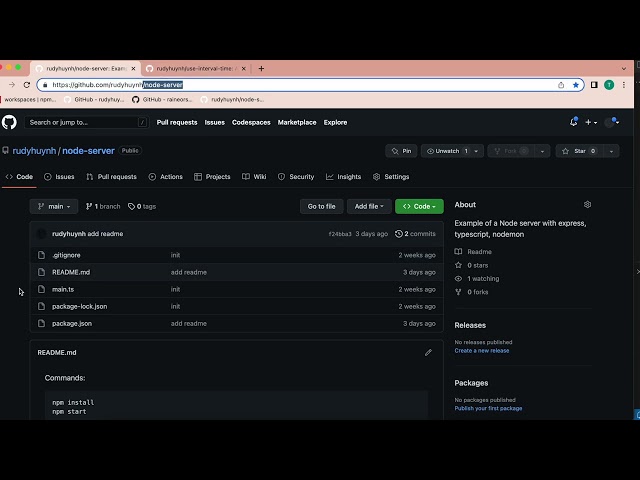The height and width of the screenshot is (480, 640).
Task: Open Marketplace in the top navigation
Action: (x=297, y=122)
